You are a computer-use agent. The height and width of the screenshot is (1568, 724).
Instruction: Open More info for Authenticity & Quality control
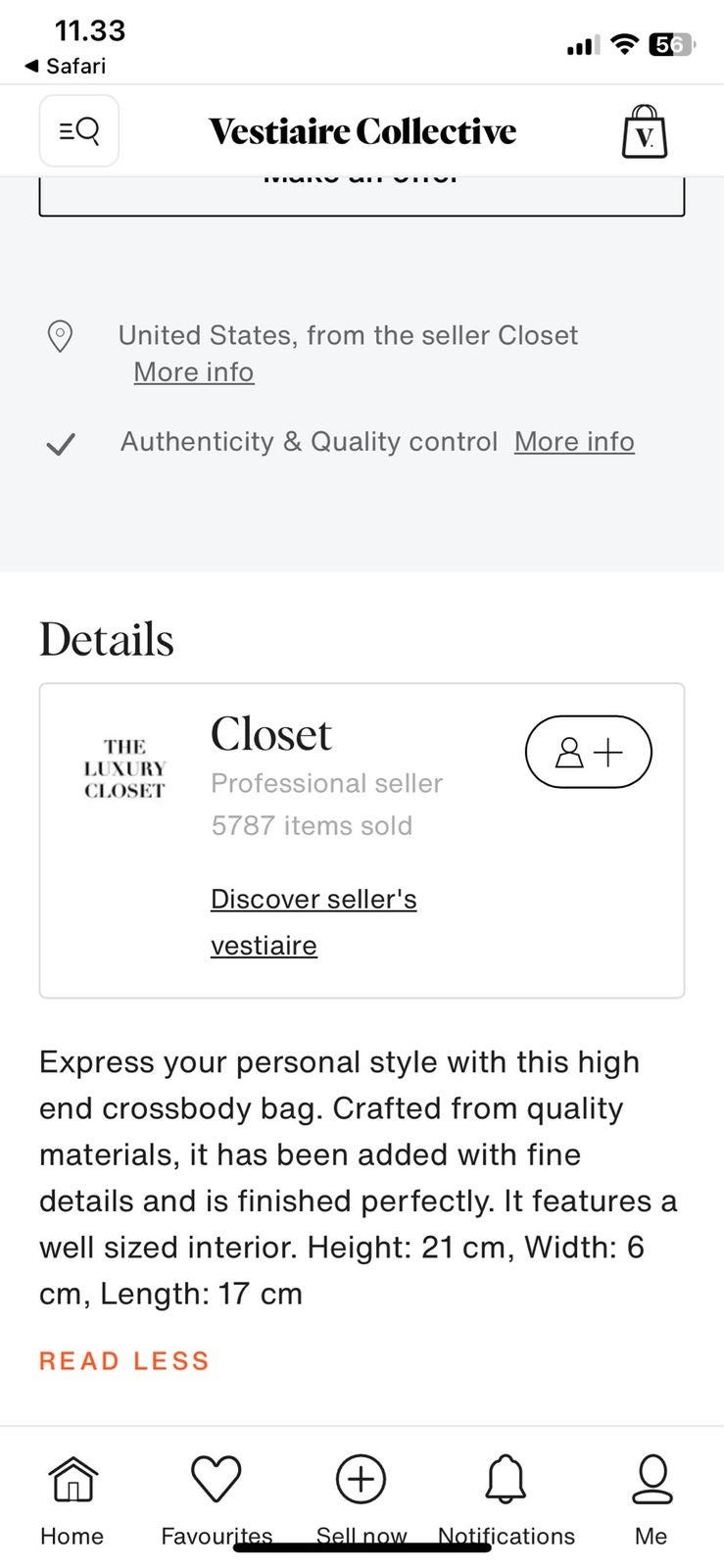[575, 442]
